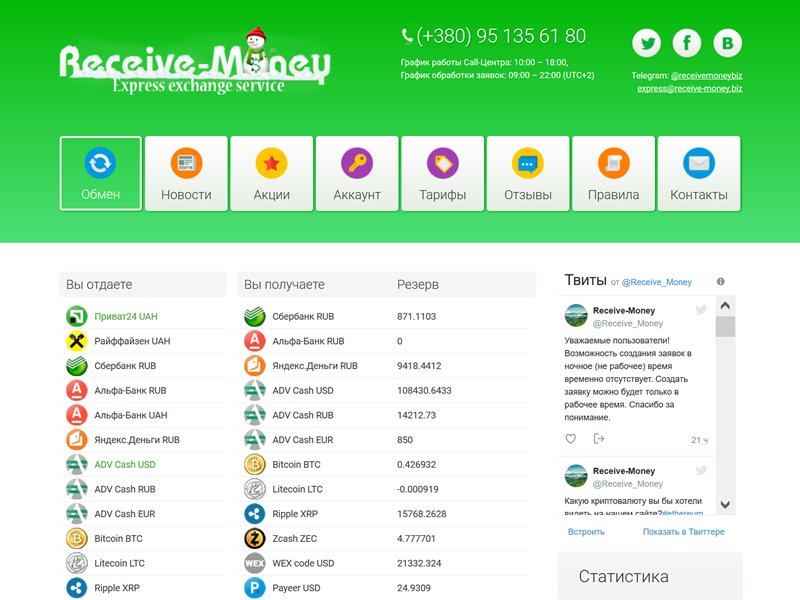800x600 pixels.
Task: Click Twitter bird icon on second tweet
Action: click(701, 470)
